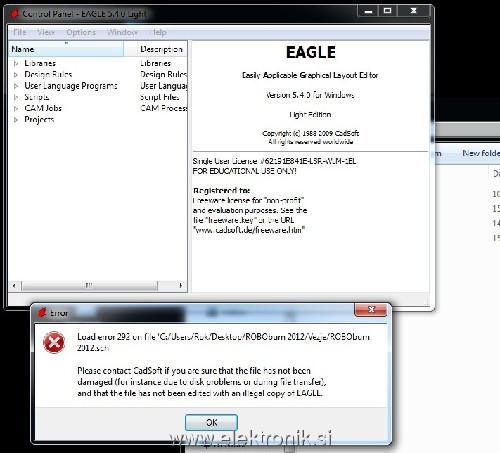Open the Window menu
Screen dimensions: 500x453
(x=122, y=32)
